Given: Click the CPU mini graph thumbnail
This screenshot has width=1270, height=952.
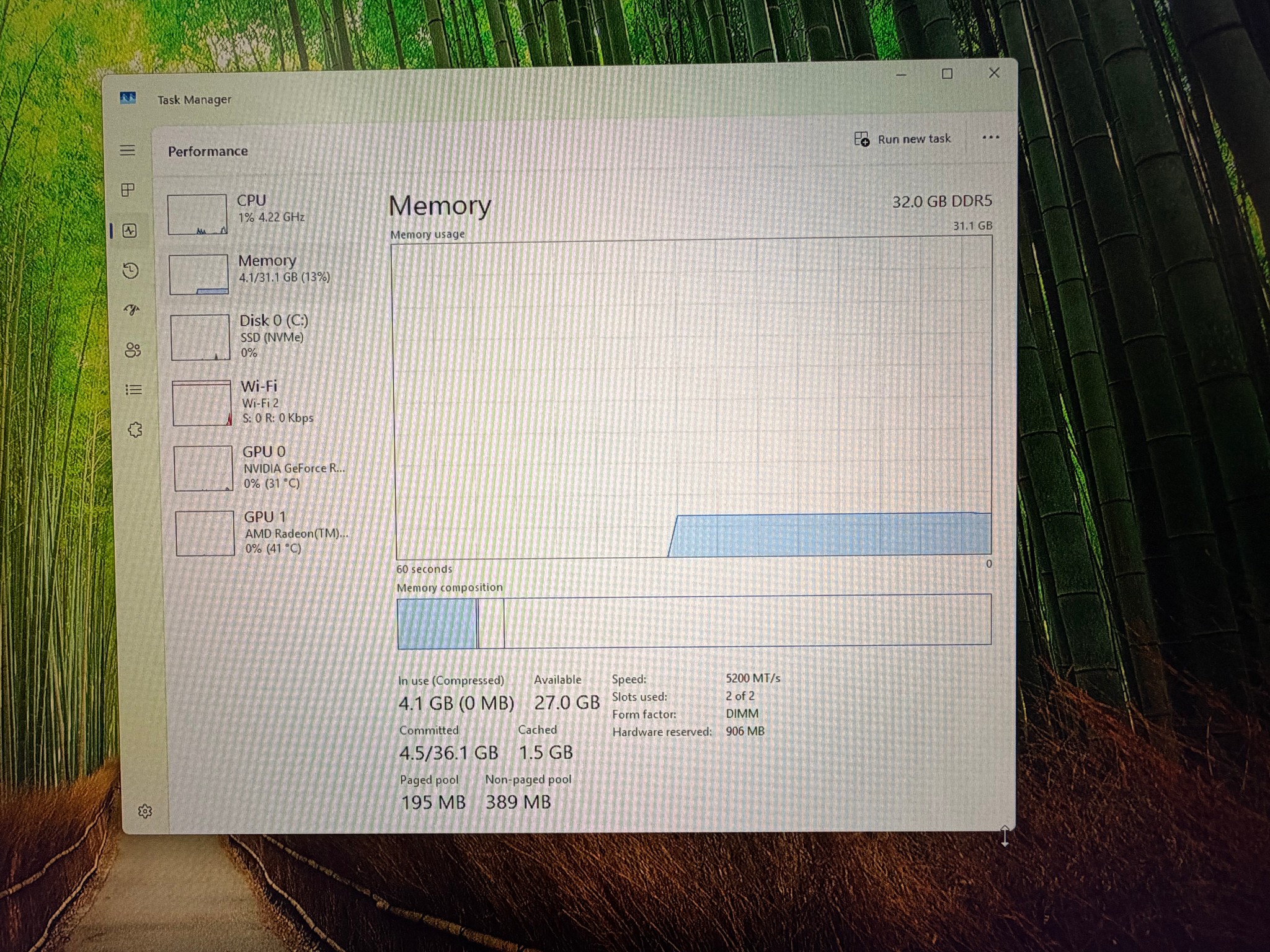Looking at the screenshot, I should pyautogui.click(x=197, y=214).
